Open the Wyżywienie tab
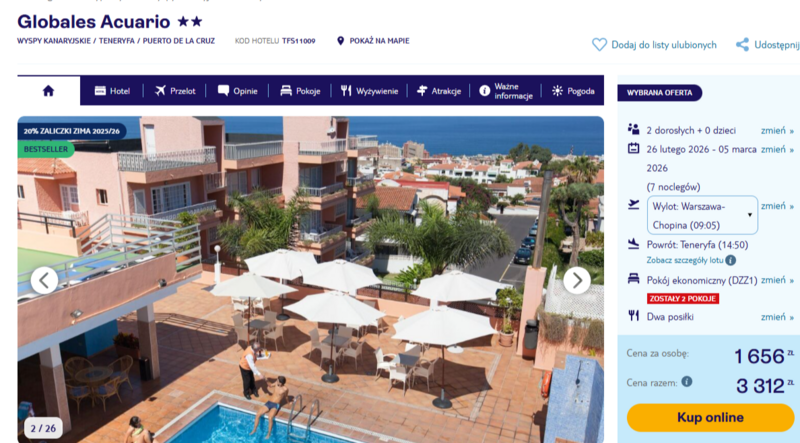Viewport: 800px width, 443px height. click(369, 91)
